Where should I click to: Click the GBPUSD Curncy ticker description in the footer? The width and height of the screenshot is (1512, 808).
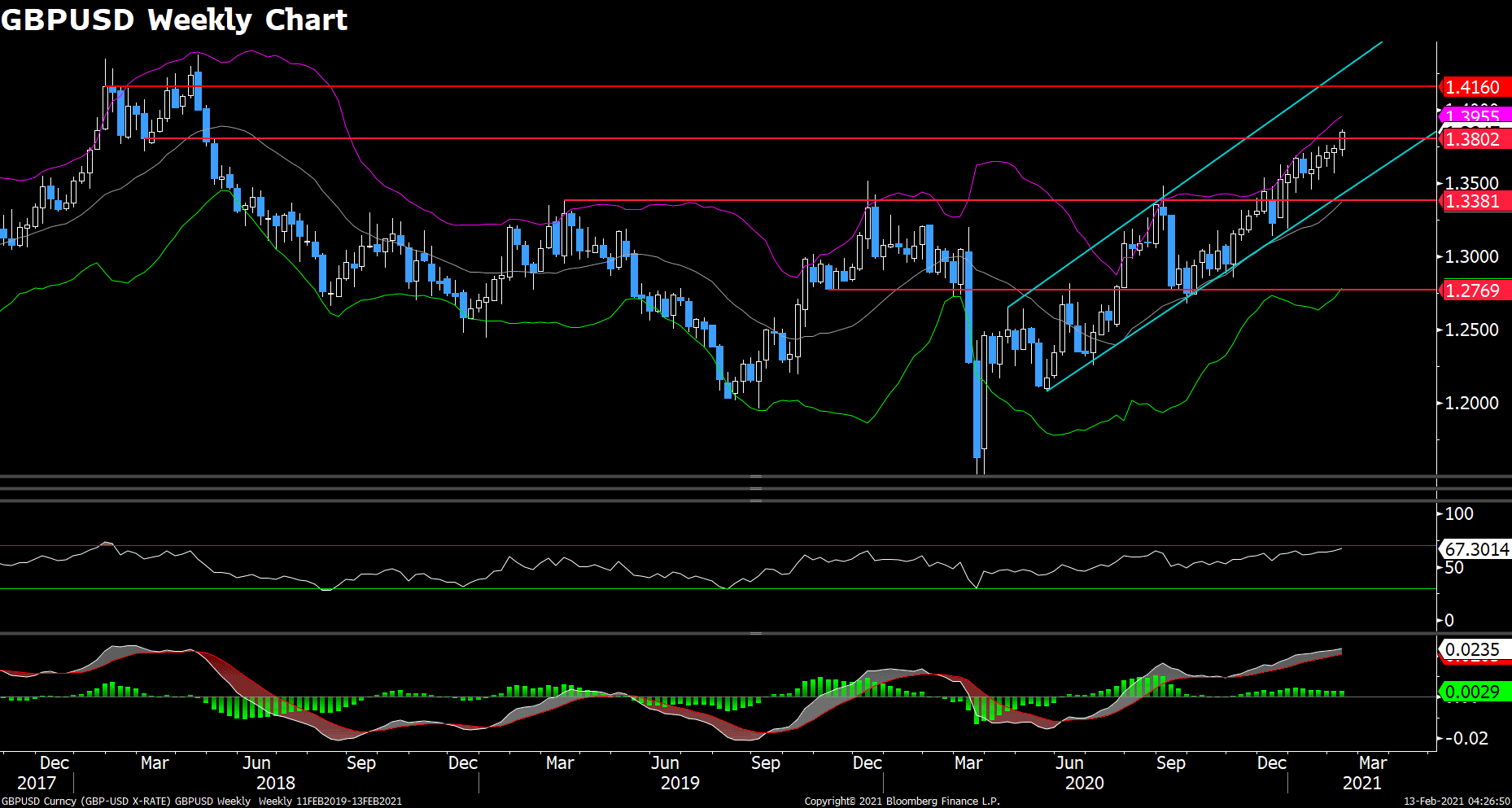(126, 801)
